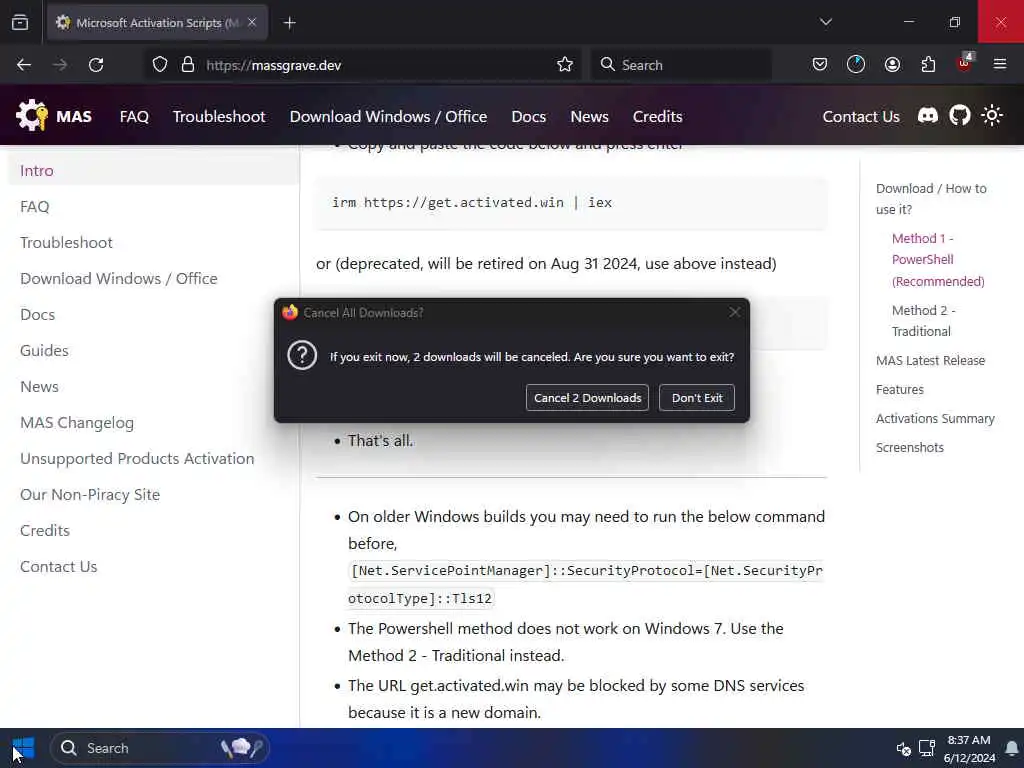The height and width of the screenshot is (768, 1024).
Task: Click the irm https://get.activated.win code line
Action: (472, 202)
